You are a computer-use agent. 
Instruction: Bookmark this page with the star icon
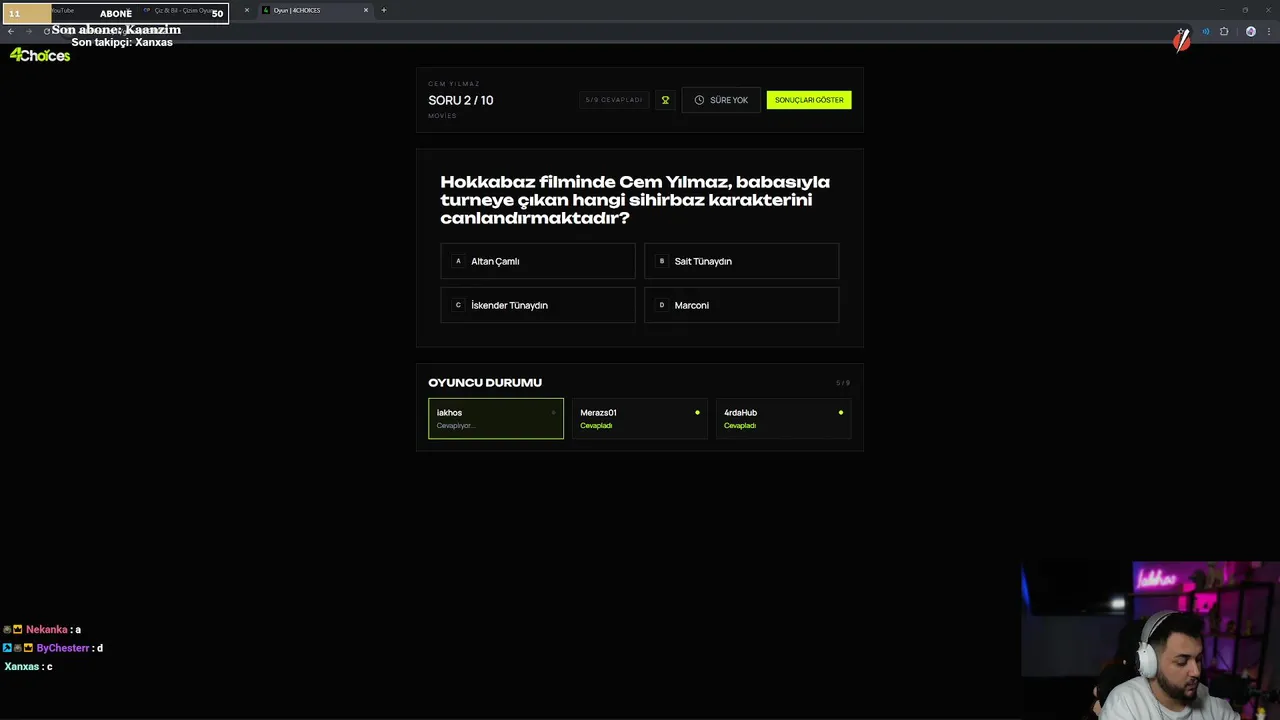coord(1182,31)
